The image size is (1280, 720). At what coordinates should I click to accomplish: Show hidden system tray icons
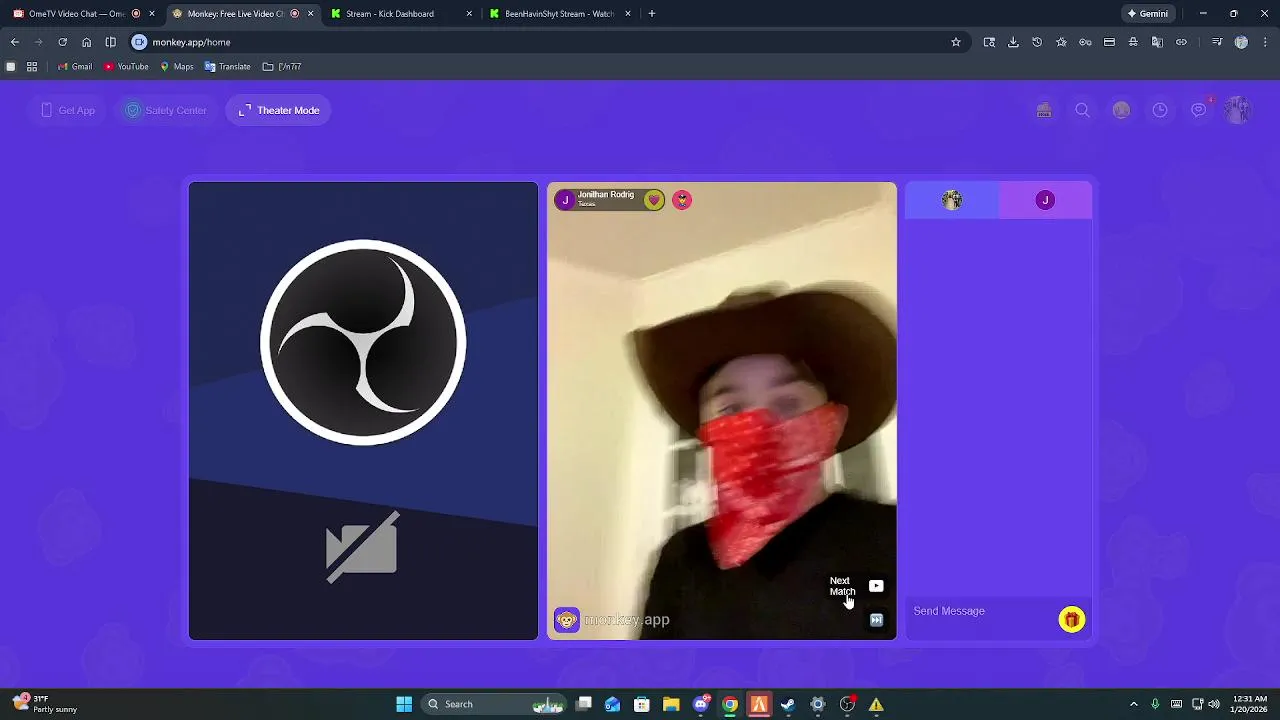1133,704
